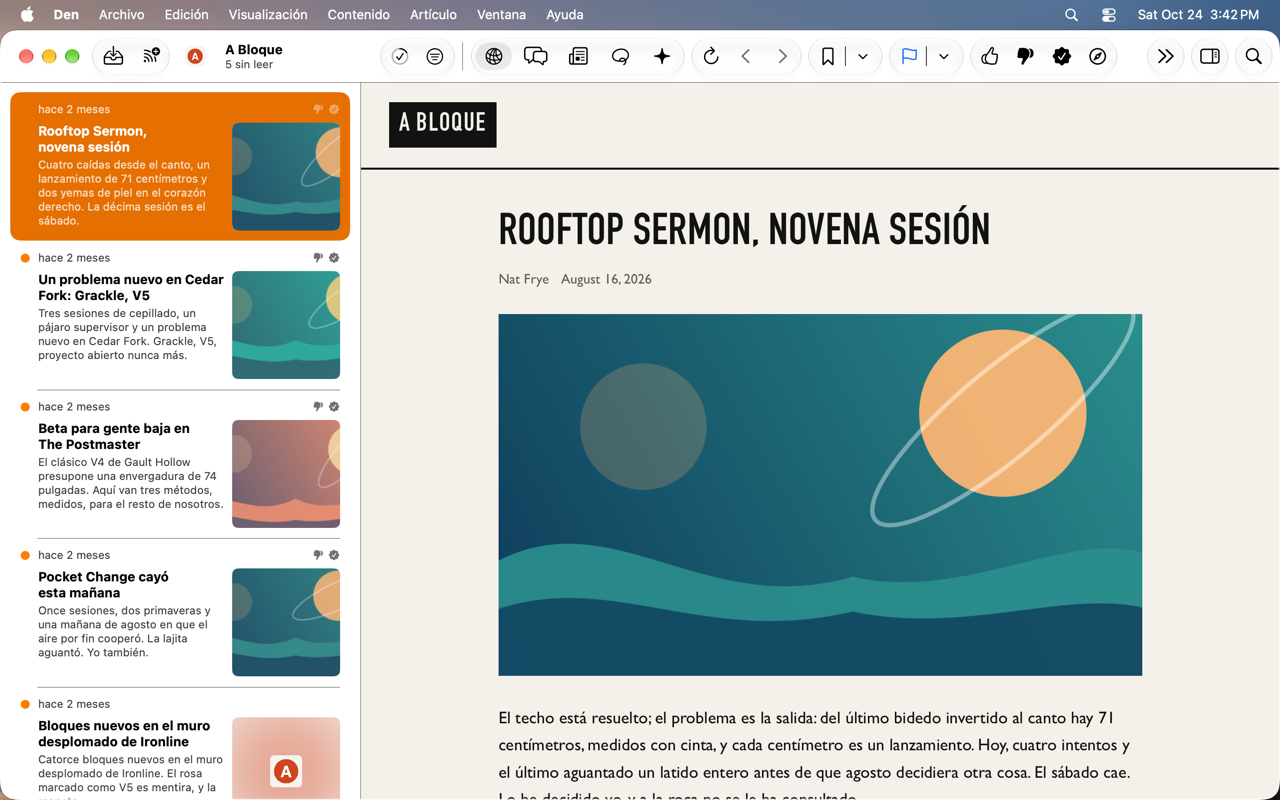Switch to web globe view
The height and width of the screenshot is (800, 1280).
coord(494,57)
